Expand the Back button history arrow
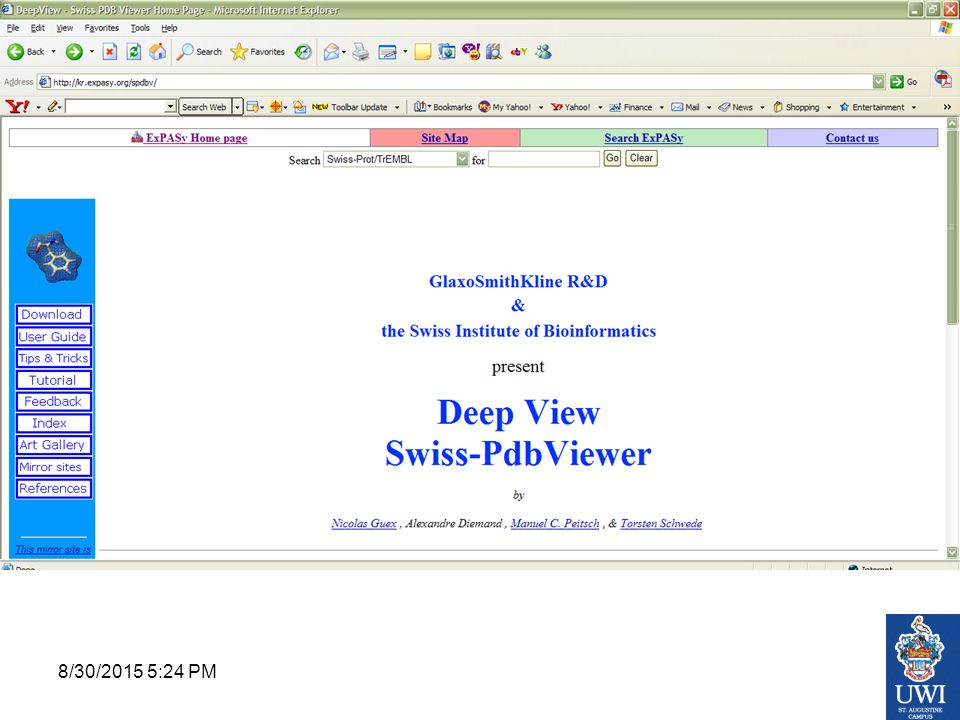The image size is (960, 720). coord(53,52)
